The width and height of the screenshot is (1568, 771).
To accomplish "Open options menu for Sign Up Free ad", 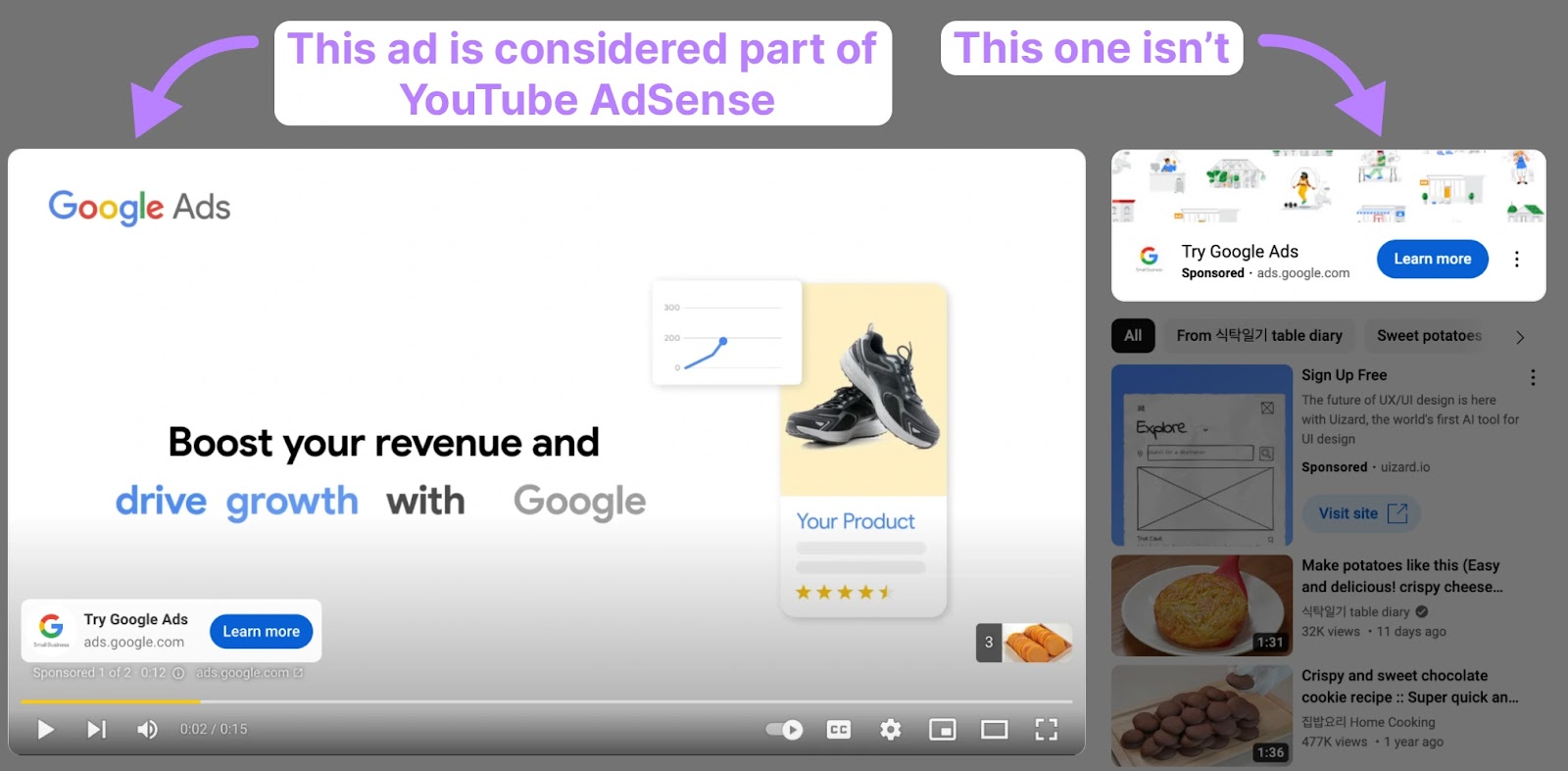I will pos(1533,377).
